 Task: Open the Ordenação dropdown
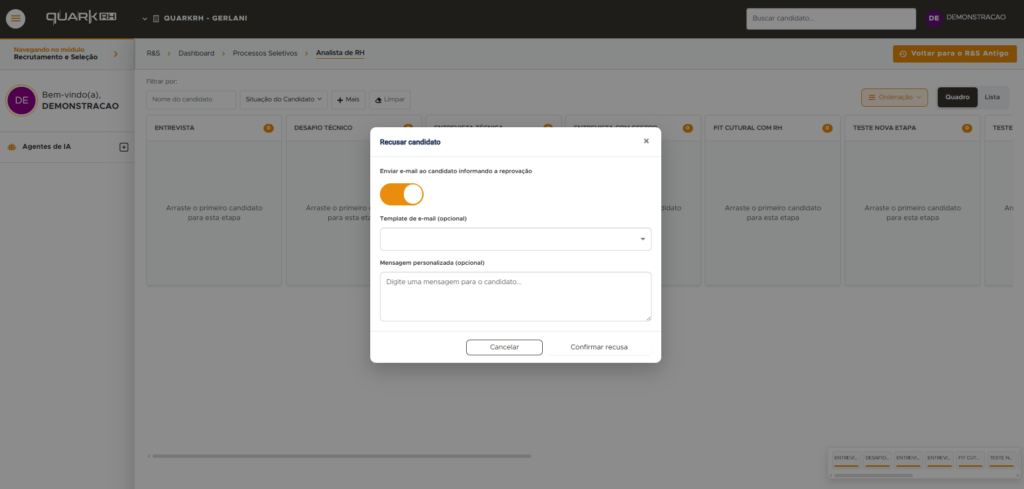tap(894, 97)
